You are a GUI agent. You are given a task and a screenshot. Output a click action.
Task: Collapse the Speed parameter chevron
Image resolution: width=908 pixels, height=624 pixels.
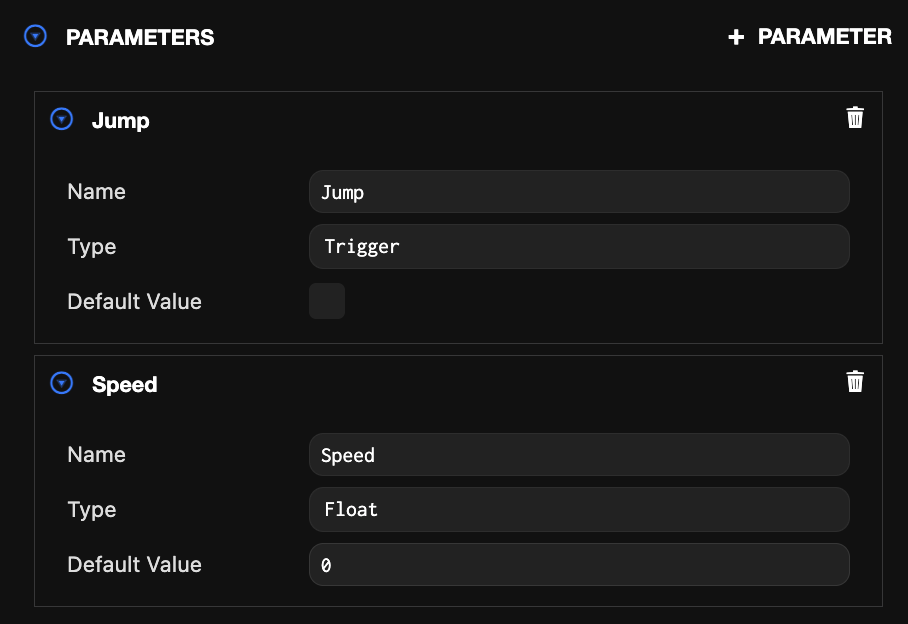click(62, 384)
